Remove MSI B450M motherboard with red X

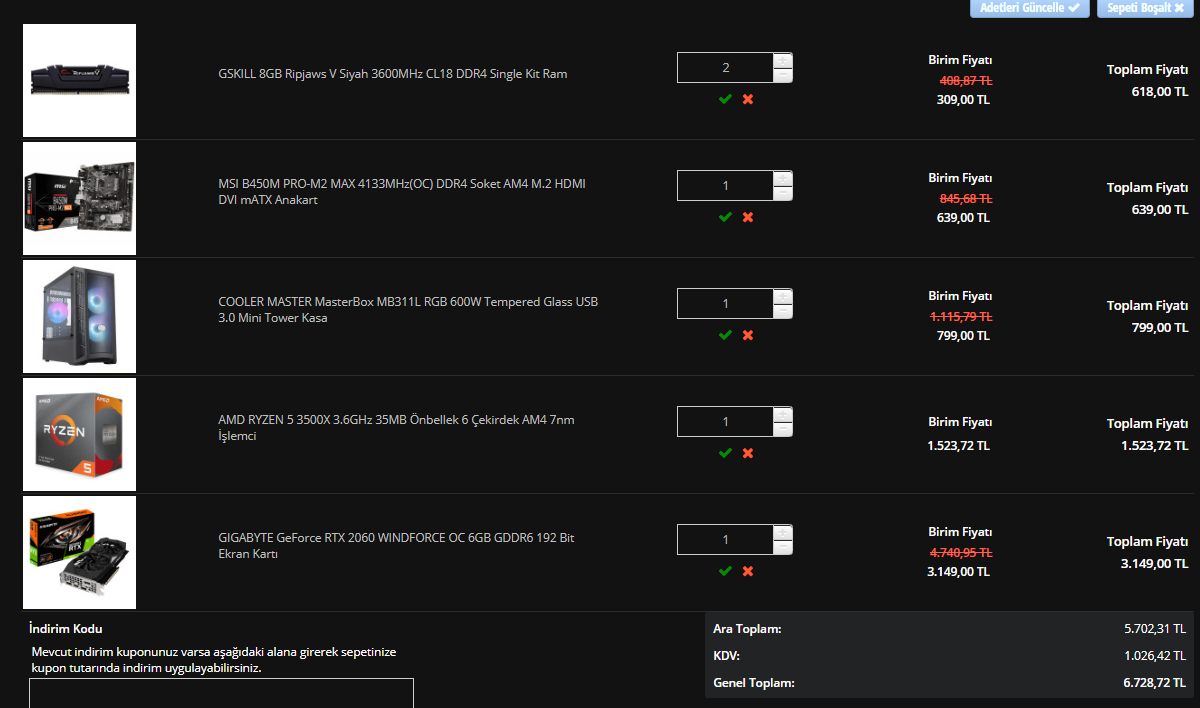point(748,217)
